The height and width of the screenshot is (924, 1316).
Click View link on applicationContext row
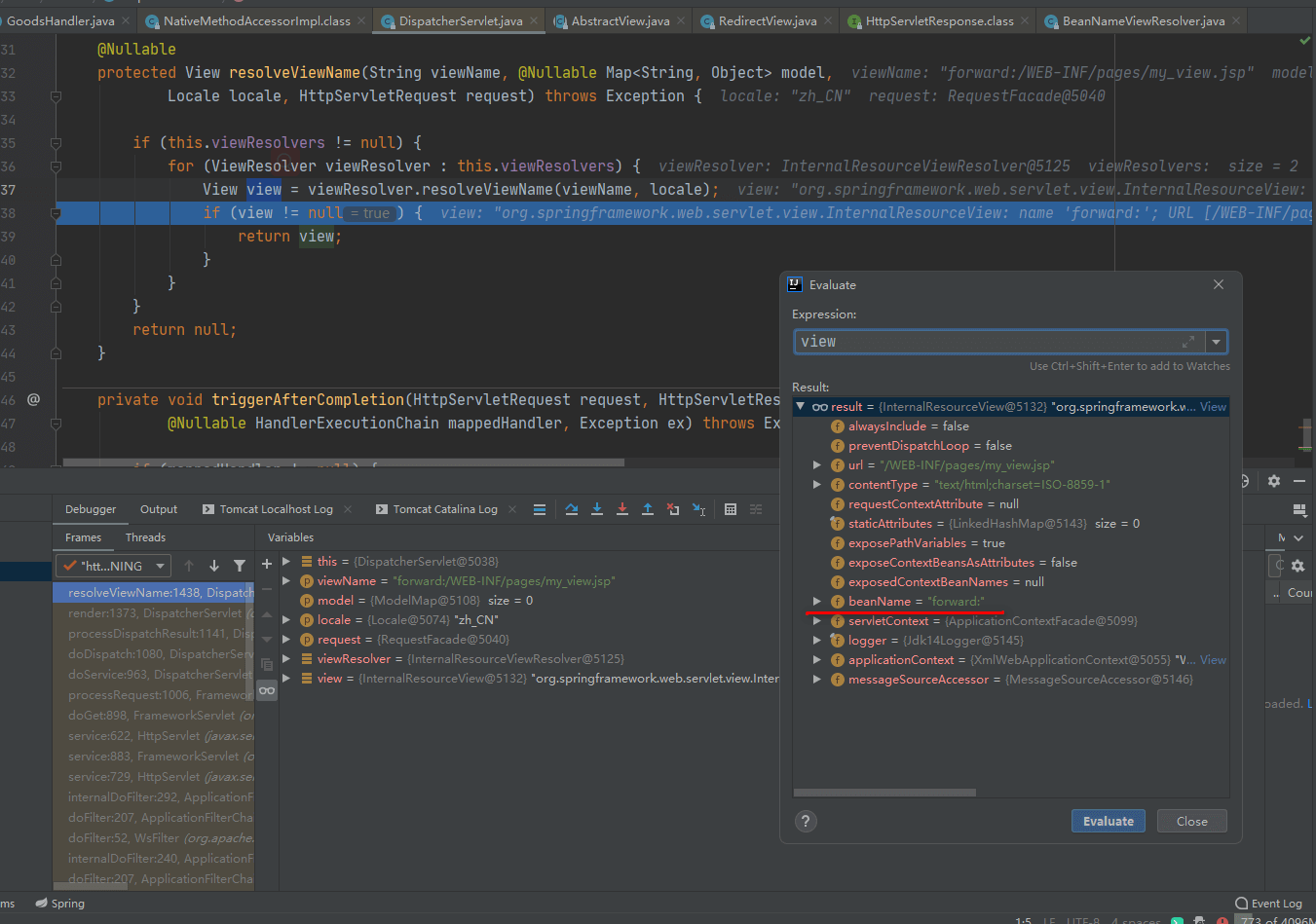tap(1213, 660)
